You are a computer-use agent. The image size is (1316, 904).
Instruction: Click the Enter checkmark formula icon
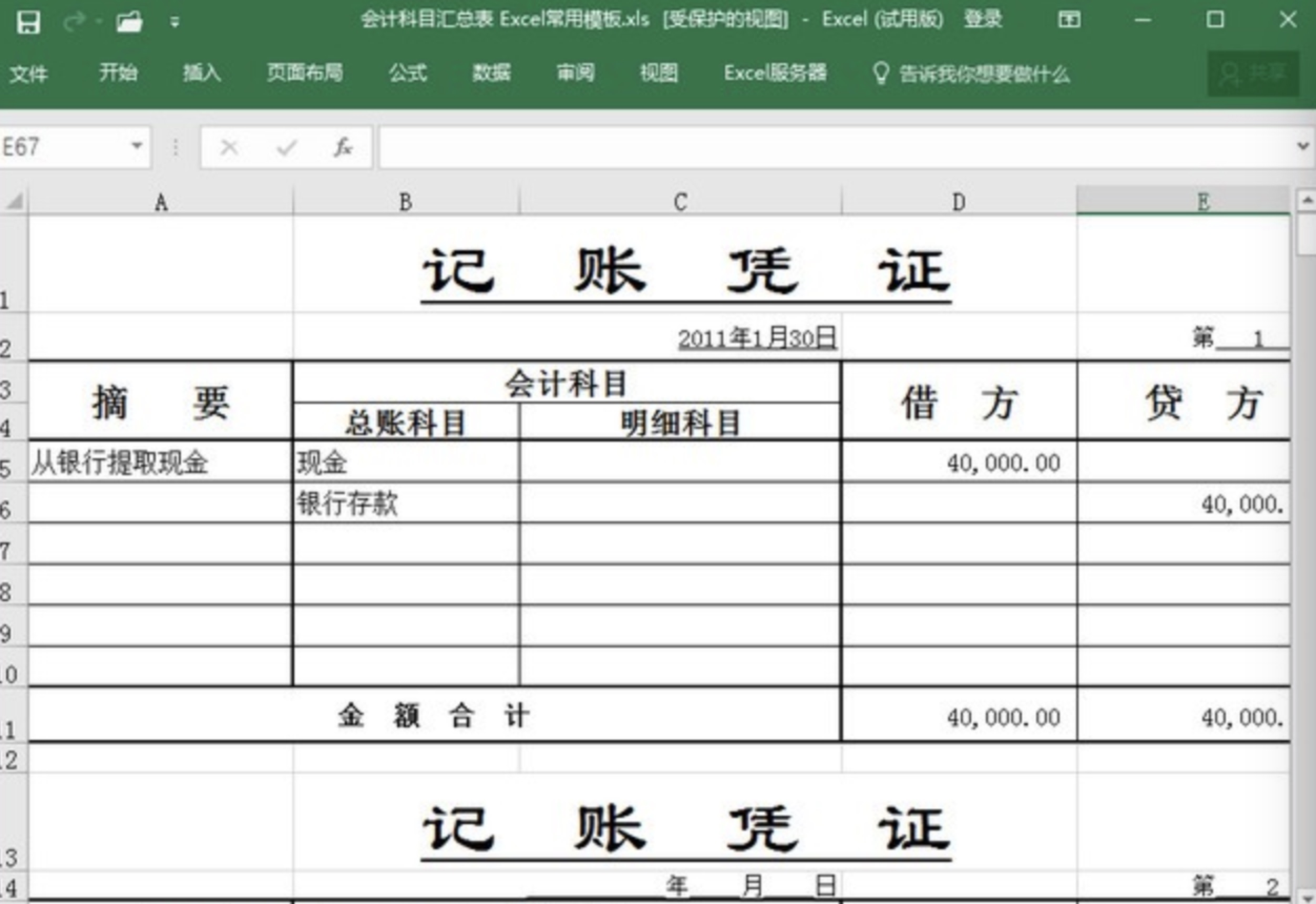click(x=286, y=148)
